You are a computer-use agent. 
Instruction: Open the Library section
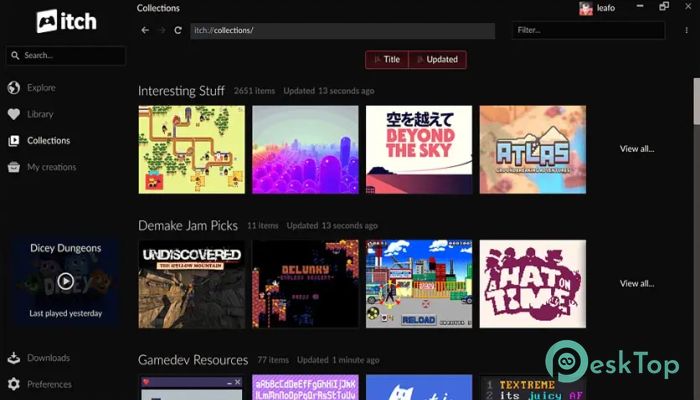pyautogui.click(x=40, y=114)
